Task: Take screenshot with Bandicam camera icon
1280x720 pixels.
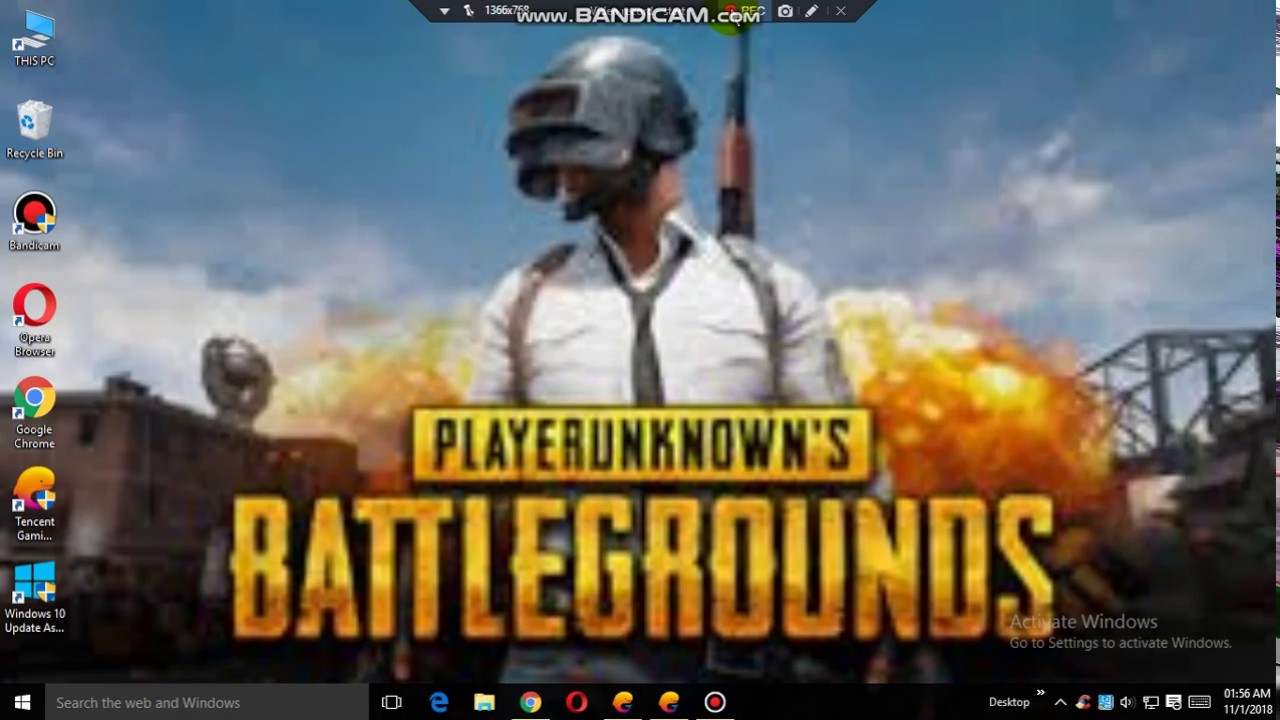Action: [786, 11]
